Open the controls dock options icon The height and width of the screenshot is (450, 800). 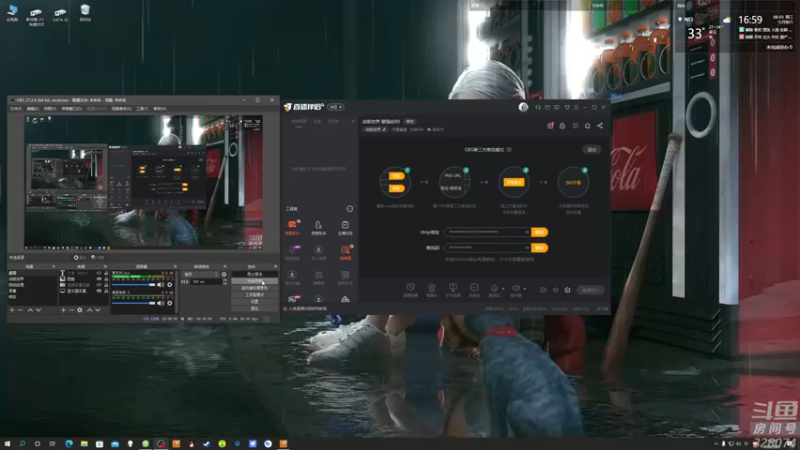[x=275, y=266]
